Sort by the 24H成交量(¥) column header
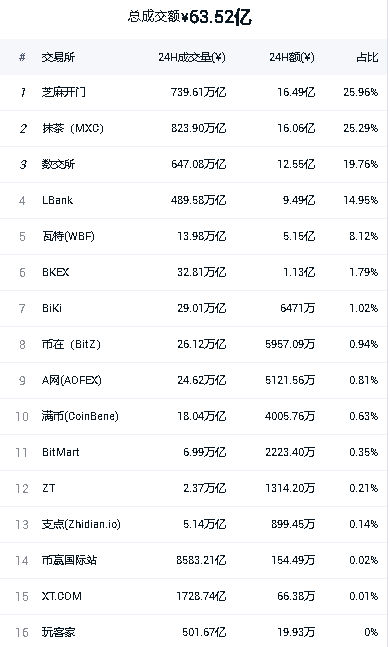This screenshot has height=647, width=390. (192, 57)
